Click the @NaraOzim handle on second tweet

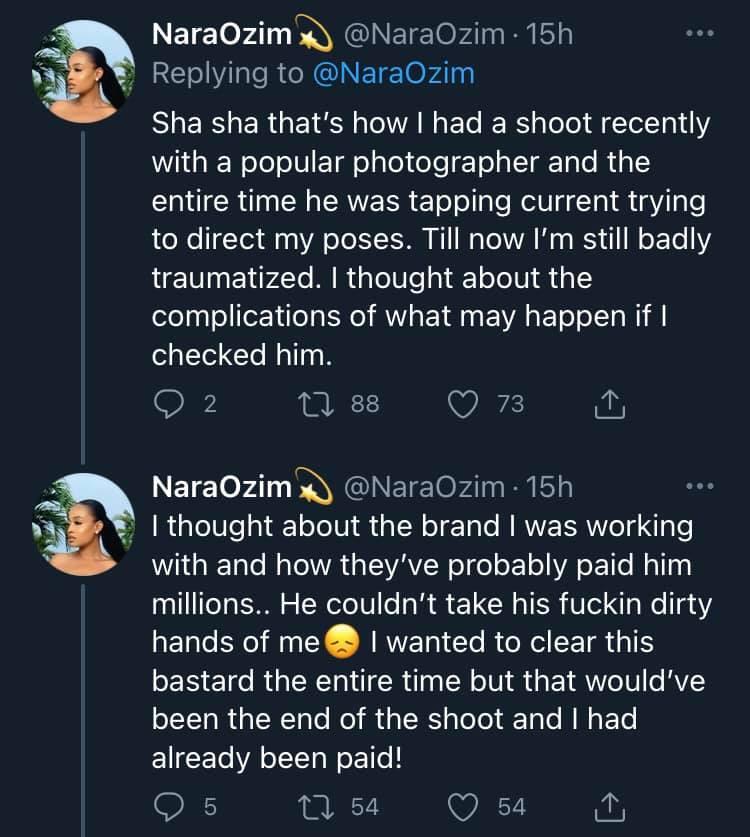(424, 487)
